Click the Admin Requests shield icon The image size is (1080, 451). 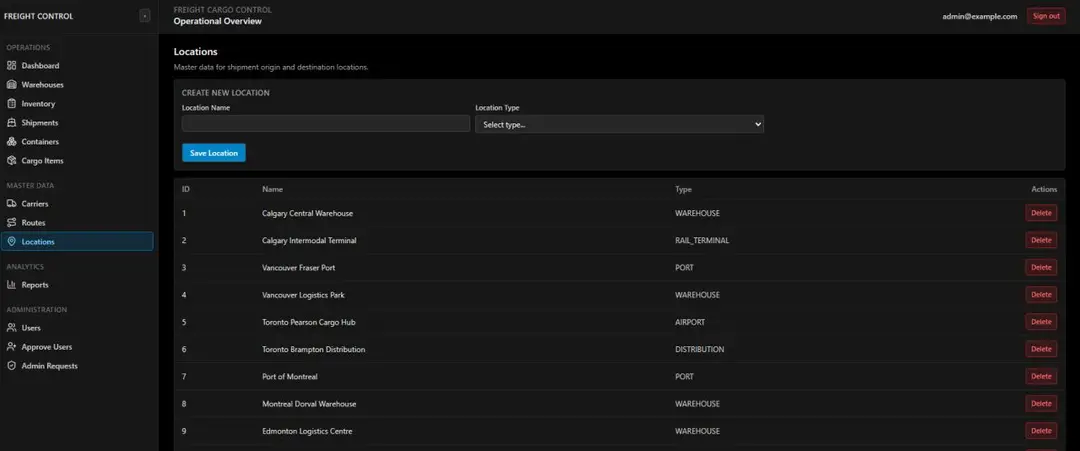point(11,366)
